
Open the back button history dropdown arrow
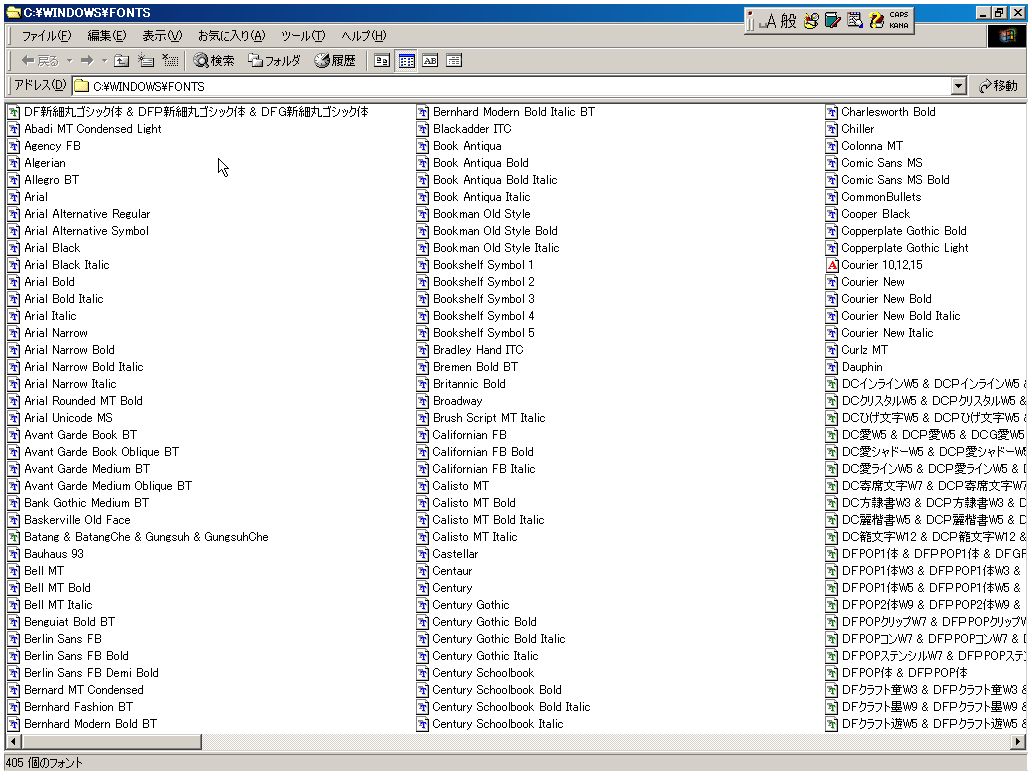(x=69, y=61)
